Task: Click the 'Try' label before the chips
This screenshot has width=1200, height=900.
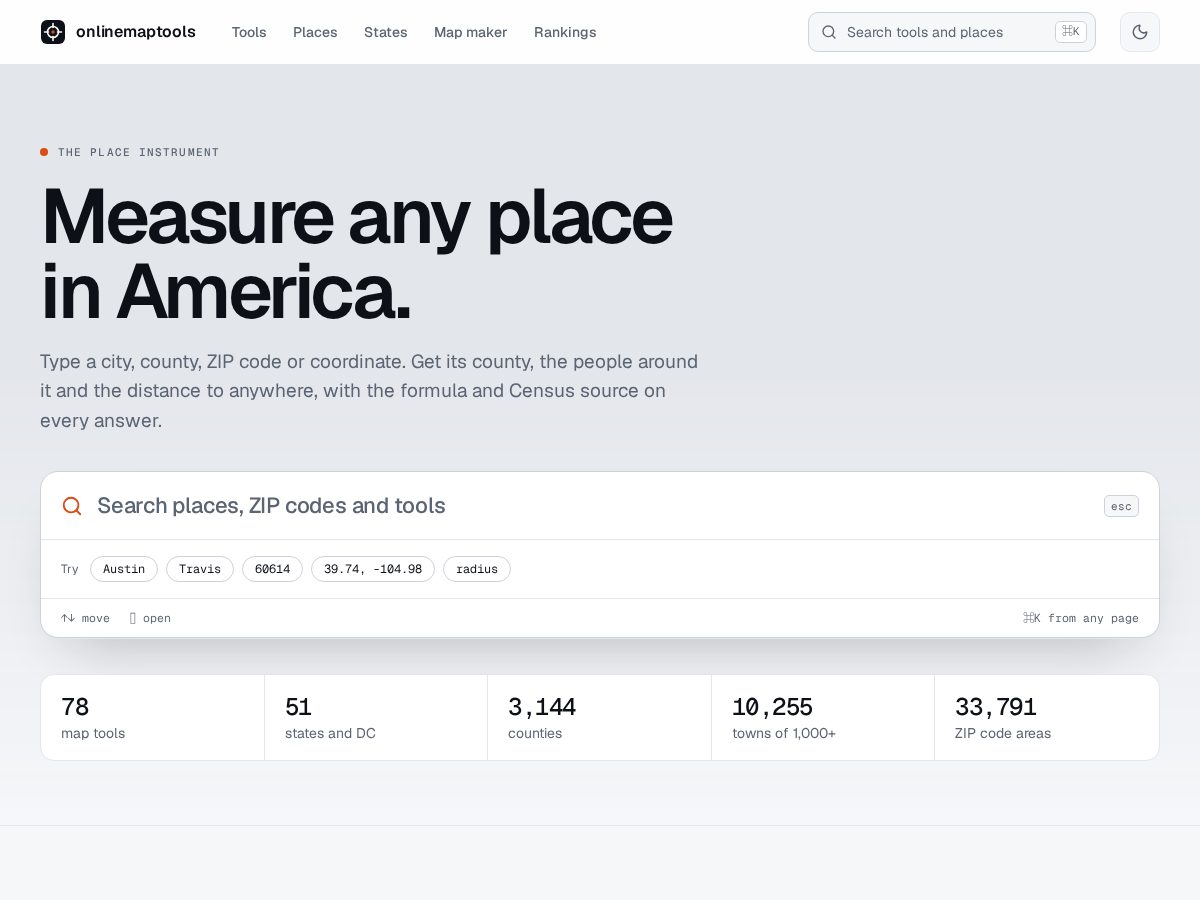Action: point(70,569)
